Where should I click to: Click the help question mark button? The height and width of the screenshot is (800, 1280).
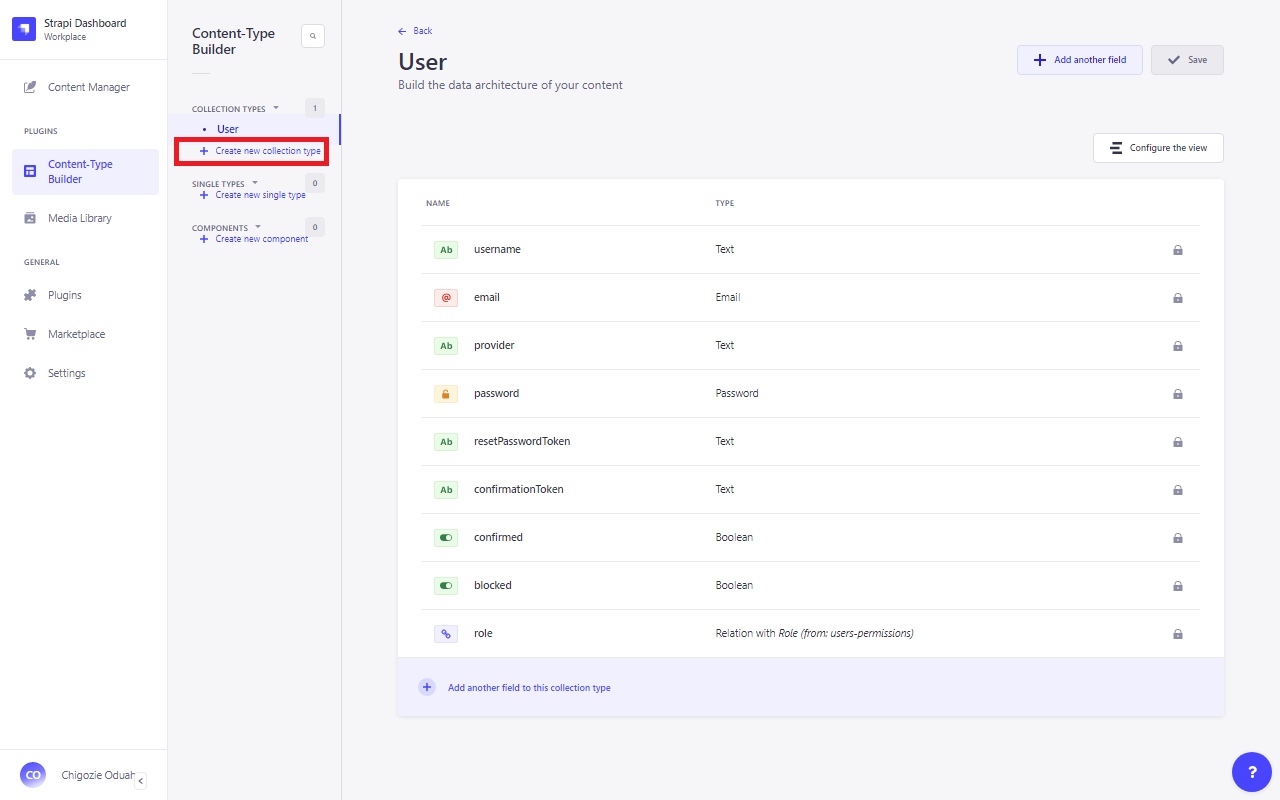tap(1252, 772)
